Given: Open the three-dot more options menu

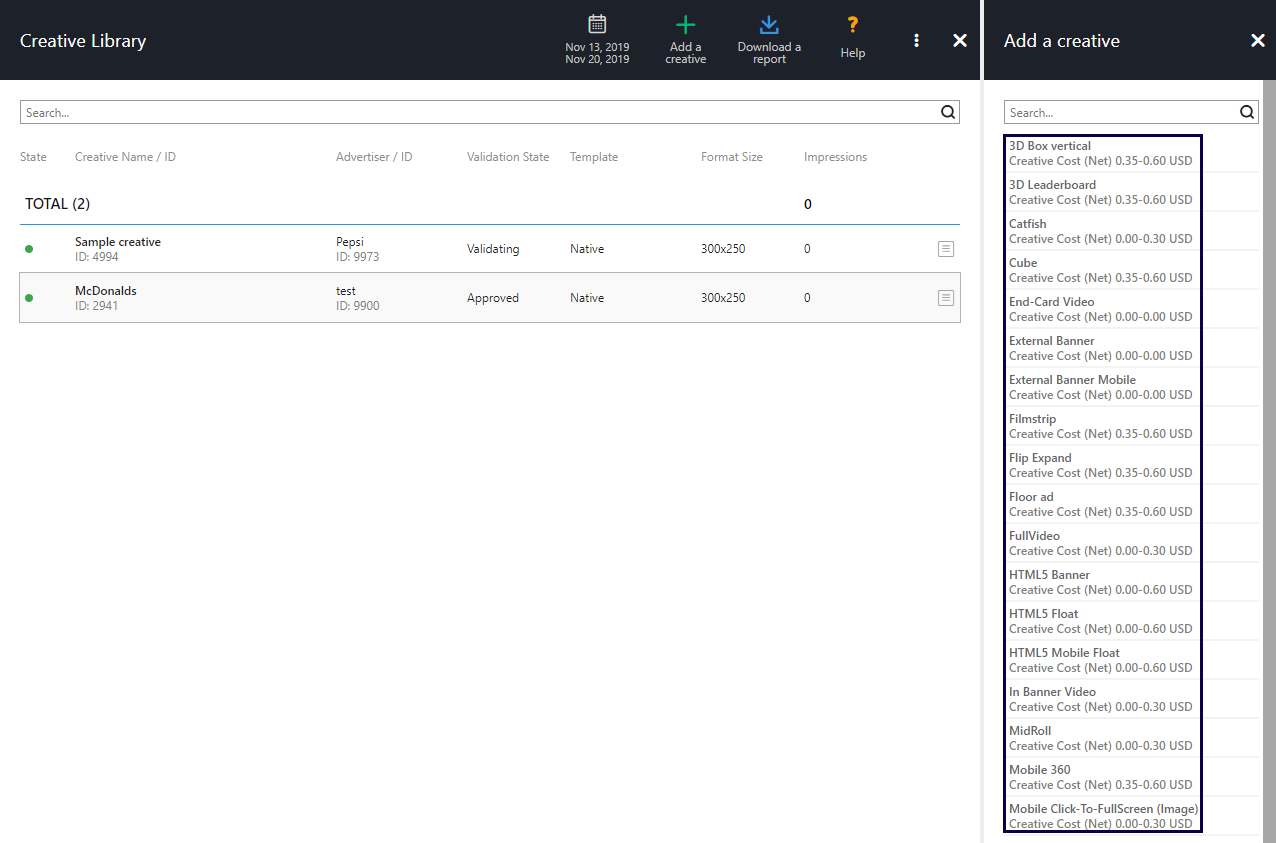Looking at the screenshot, I should click(916, 41).
